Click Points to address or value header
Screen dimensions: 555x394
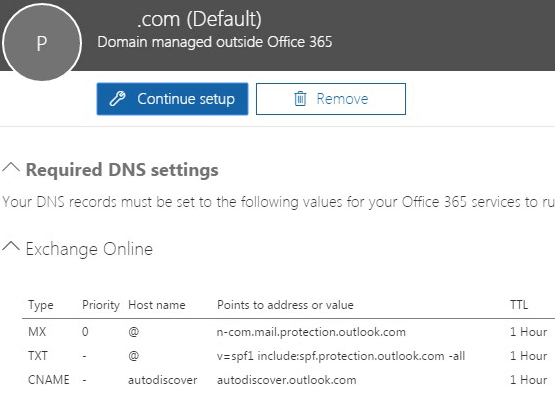[x=285, y=305]
